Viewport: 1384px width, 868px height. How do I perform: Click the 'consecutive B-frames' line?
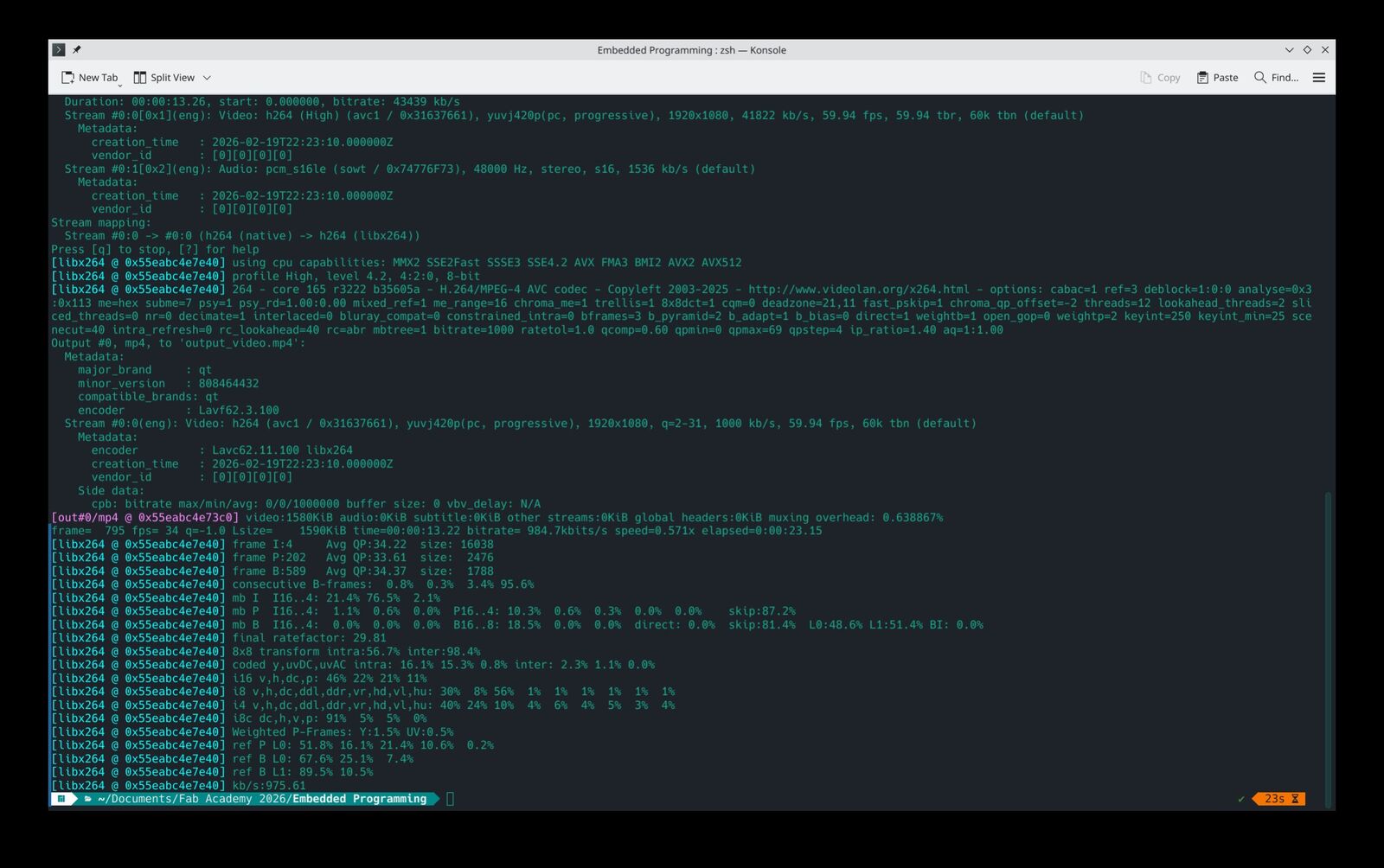[x=292, y=584]
